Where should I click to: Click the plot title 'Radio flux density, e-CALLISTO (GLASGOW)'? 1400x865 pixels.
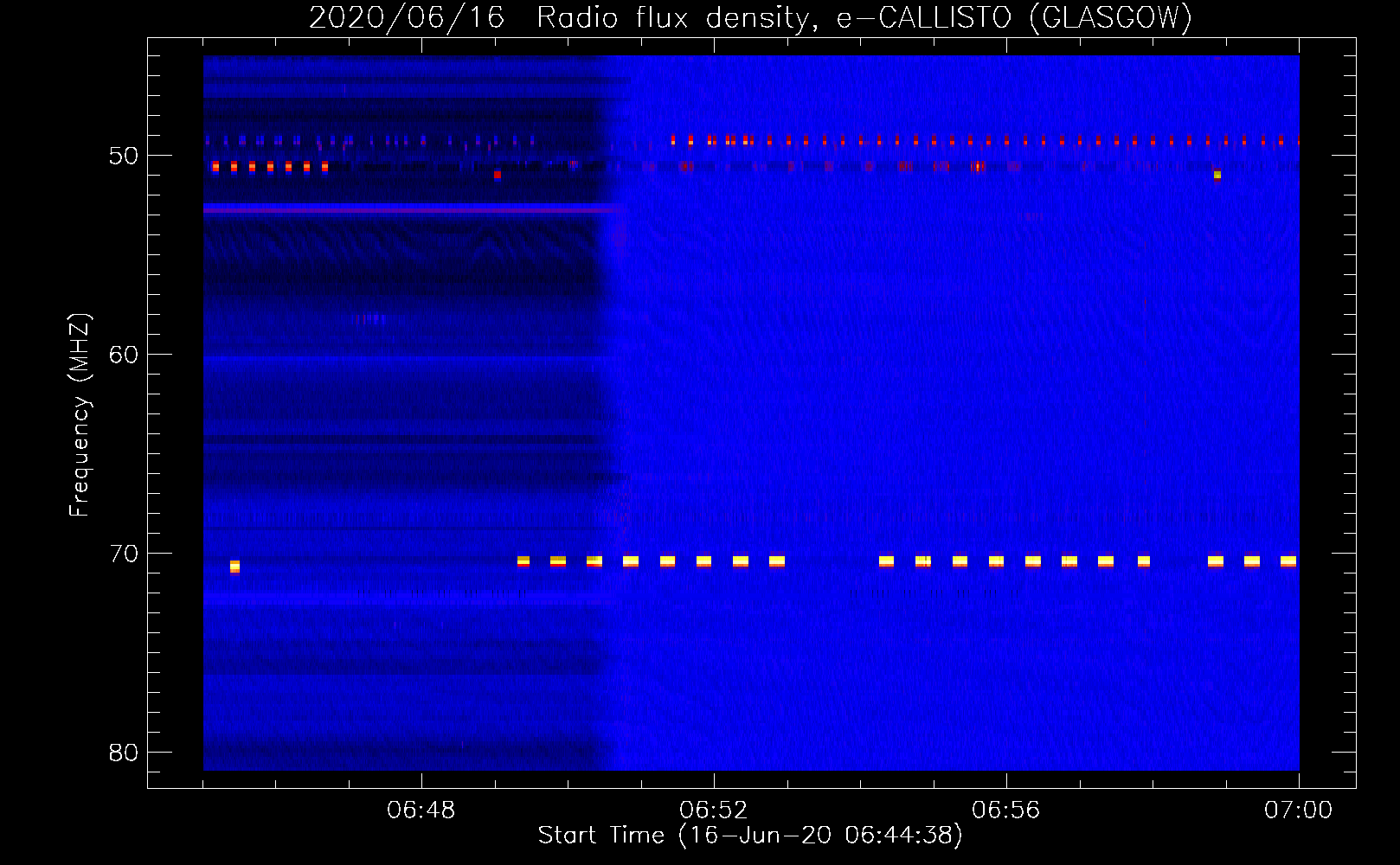[x=864, y=17]
